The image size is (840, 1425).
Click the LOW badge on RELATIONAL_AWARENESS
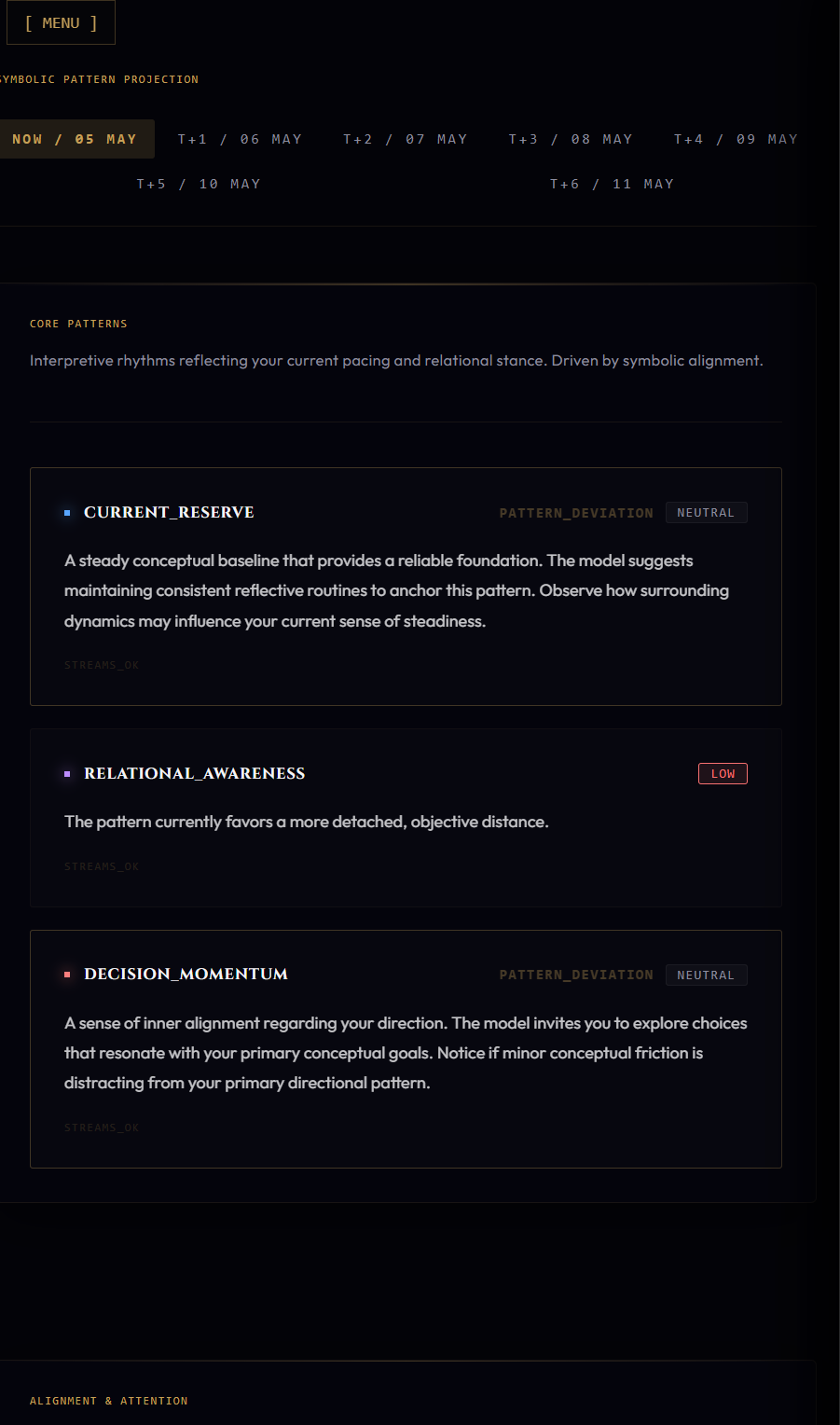click(723, 774)
